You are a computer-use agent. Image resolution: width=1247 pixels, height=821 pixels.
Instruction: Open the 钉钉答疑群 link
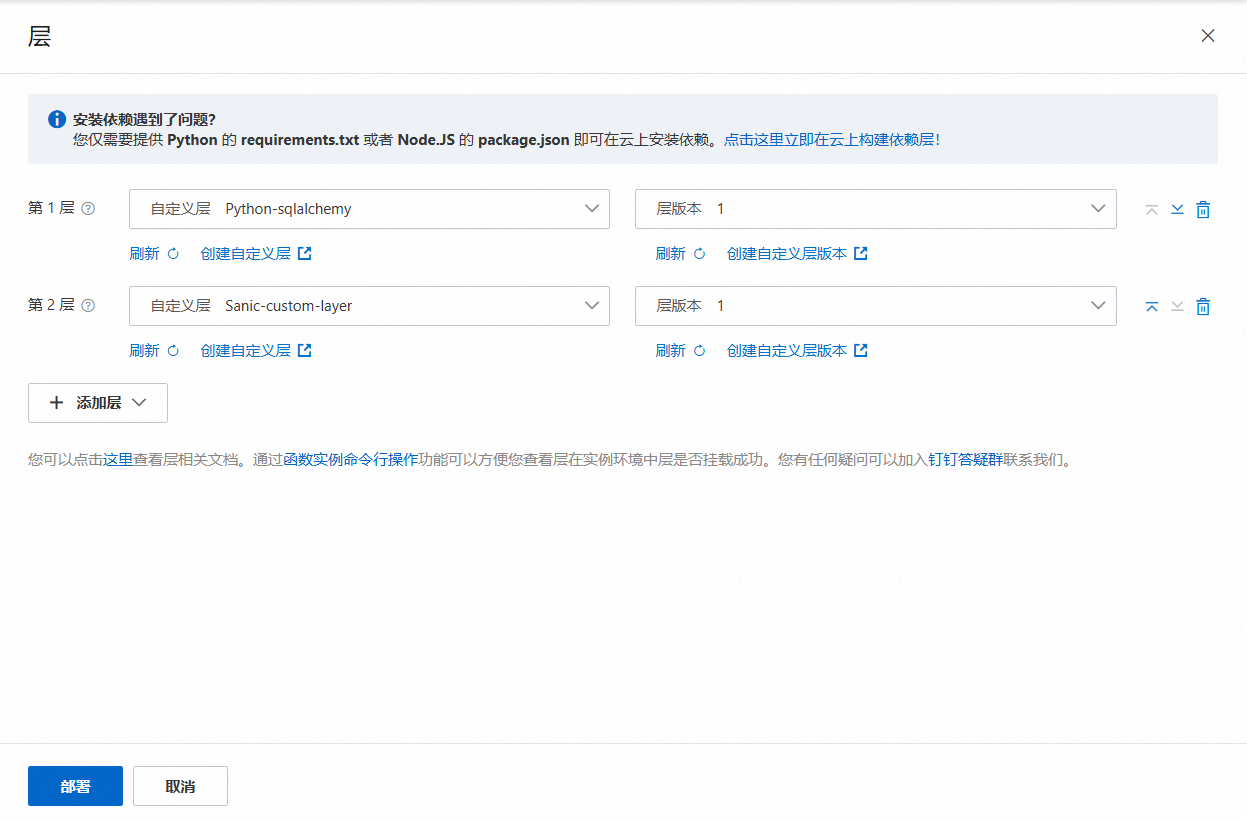click(x=966, y=461)
